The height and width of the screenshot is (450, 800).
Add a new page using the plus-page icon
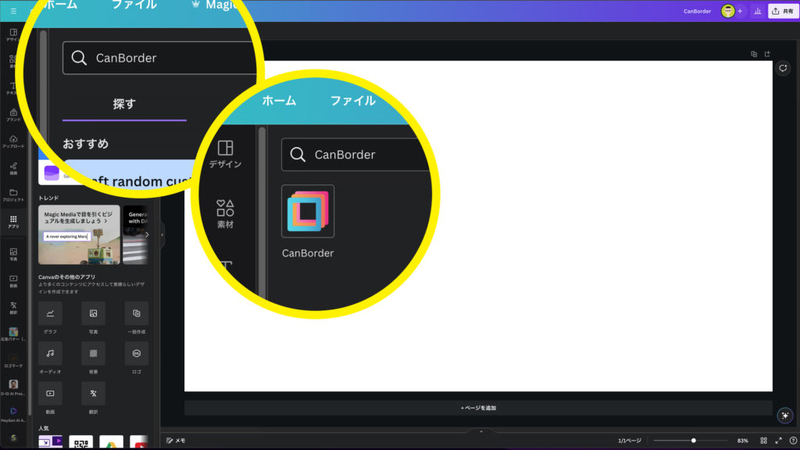(767, 54)
